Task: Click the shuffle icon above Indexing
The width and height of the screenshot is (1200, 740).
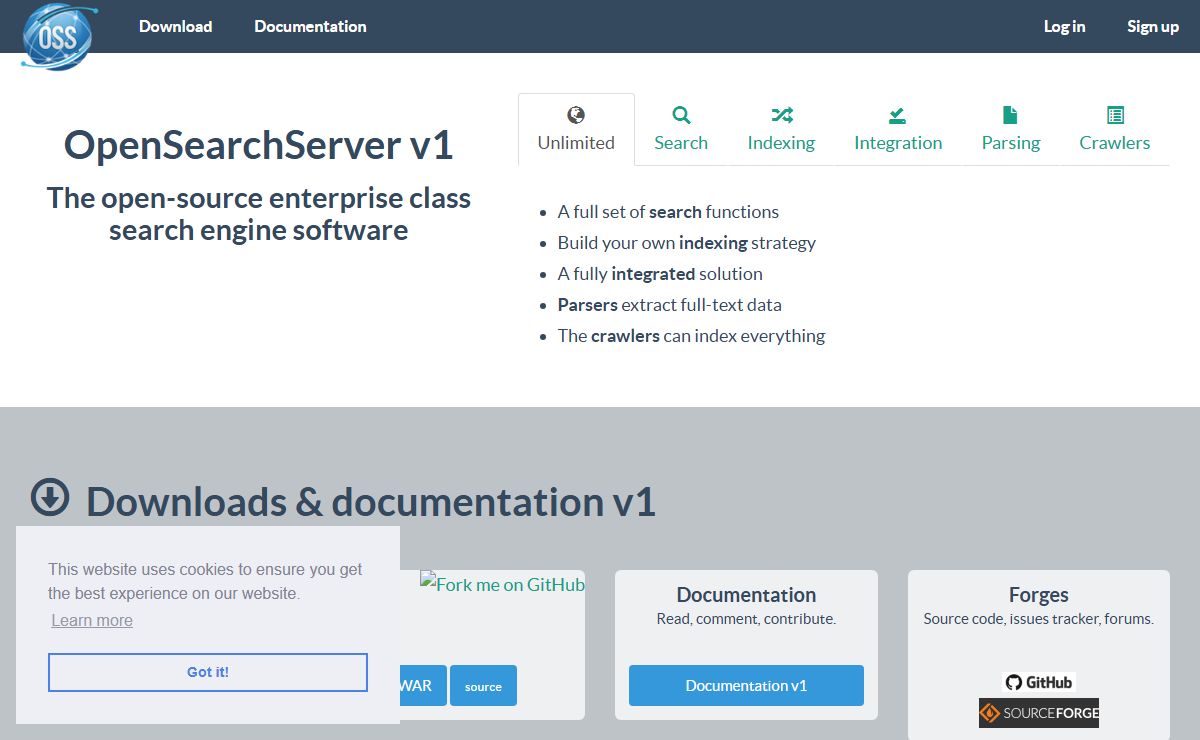Action: 781,115
